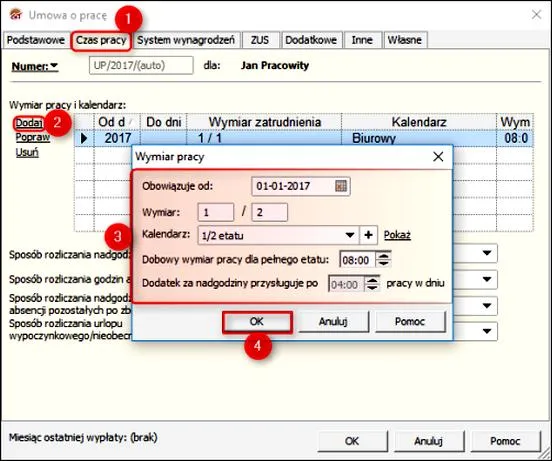Click the Wymiar zatrudnienia column header

(264, 122)
